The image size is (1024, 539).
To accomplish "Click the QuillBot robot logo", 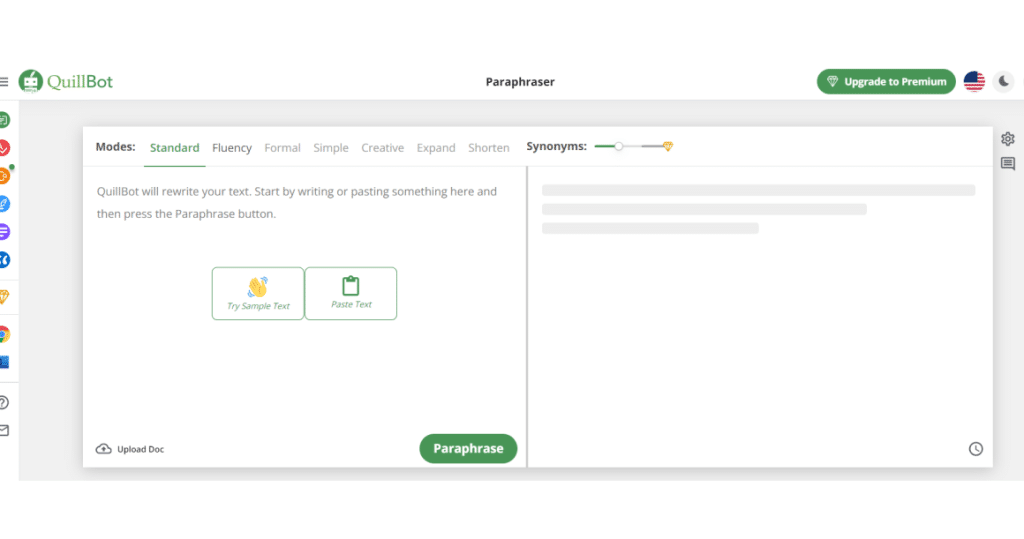I will [x=31, y=82].
